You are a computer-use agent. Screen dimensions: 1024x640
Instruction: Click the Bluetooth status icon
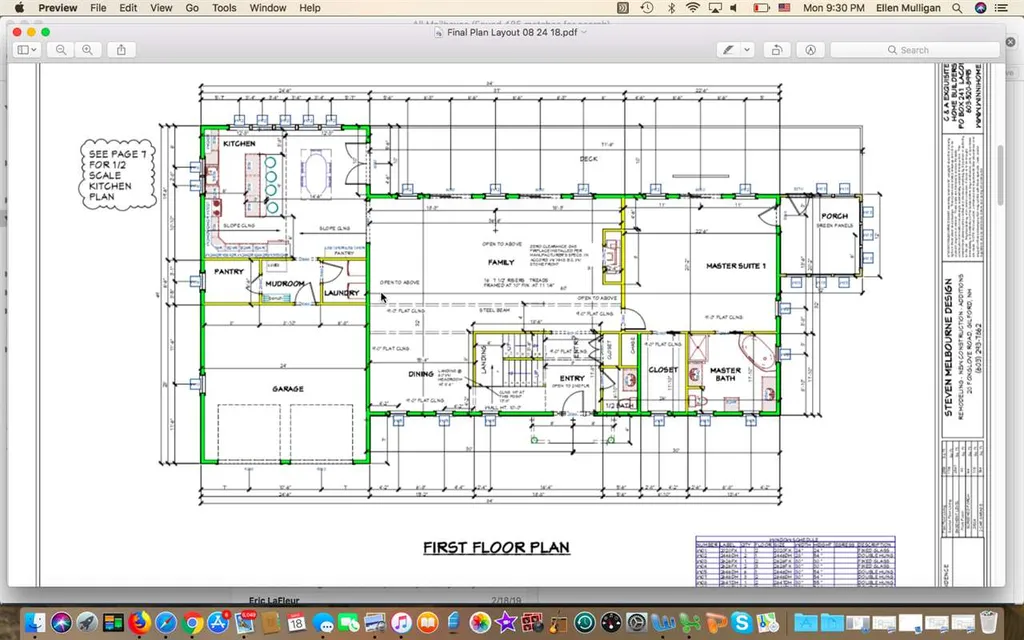point(671,8)
